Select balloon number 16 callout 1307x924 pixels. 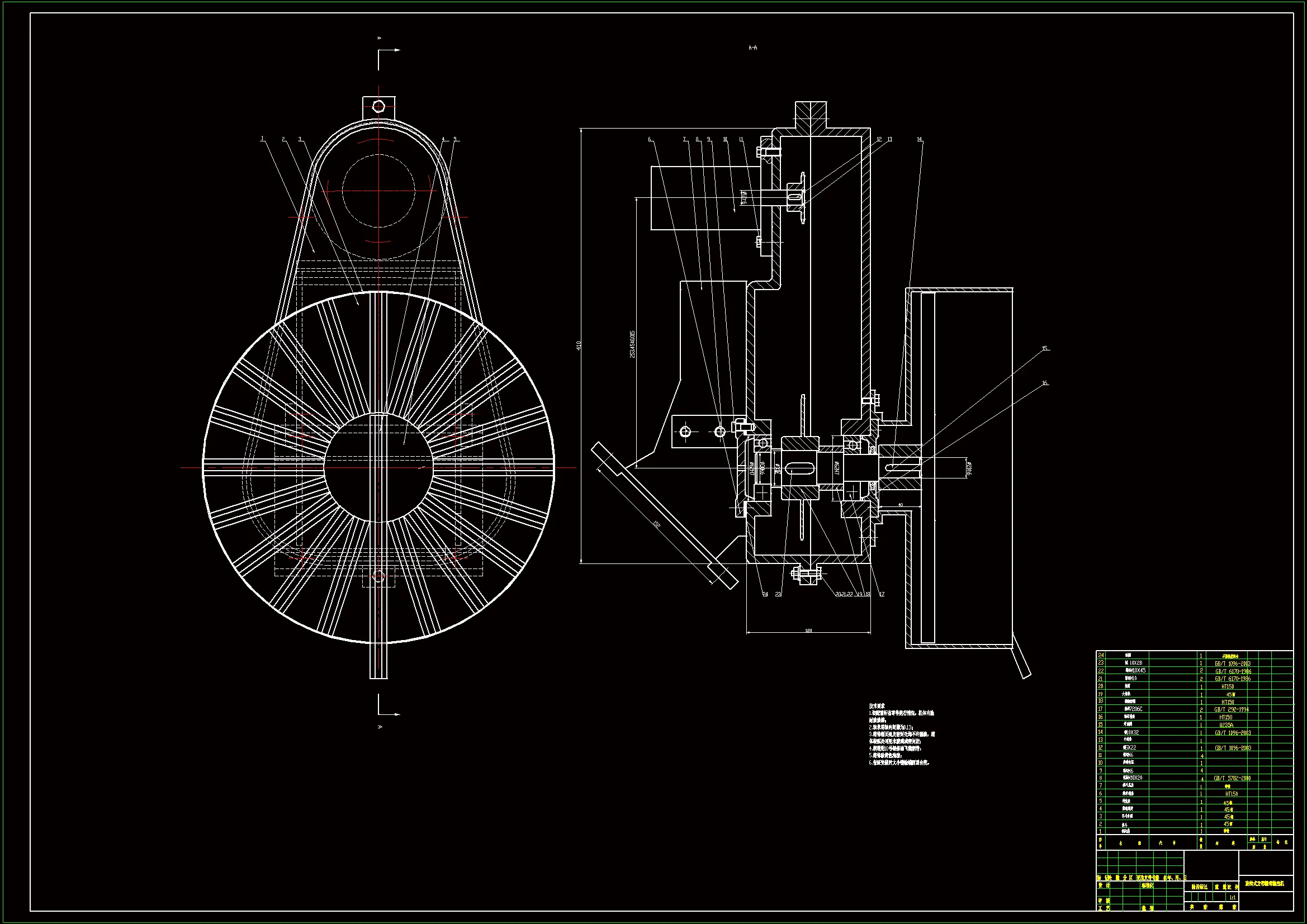1045,383
